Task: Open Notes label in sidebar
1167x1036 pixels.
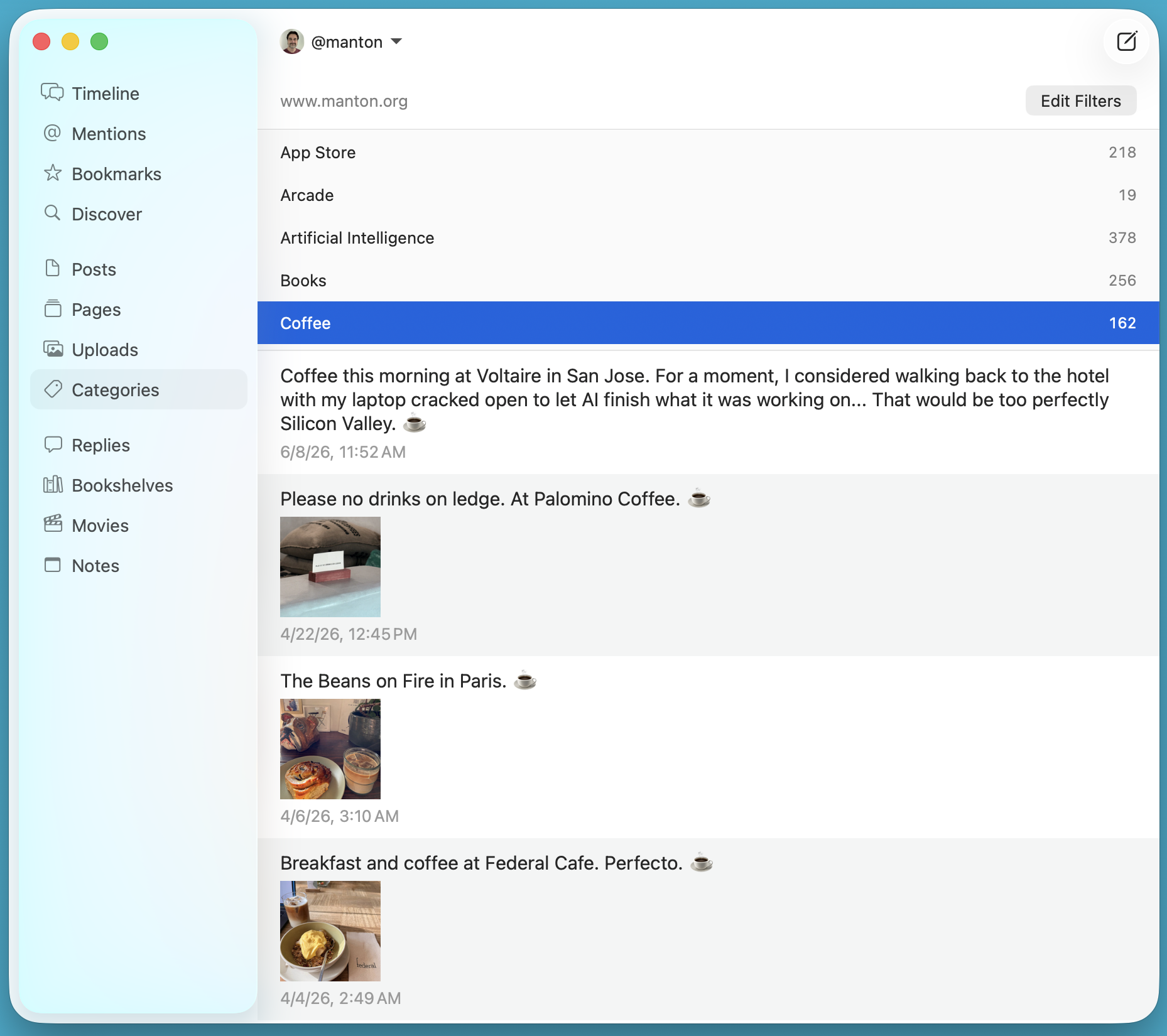Action: pyautogui.click(x=95, y=565)
